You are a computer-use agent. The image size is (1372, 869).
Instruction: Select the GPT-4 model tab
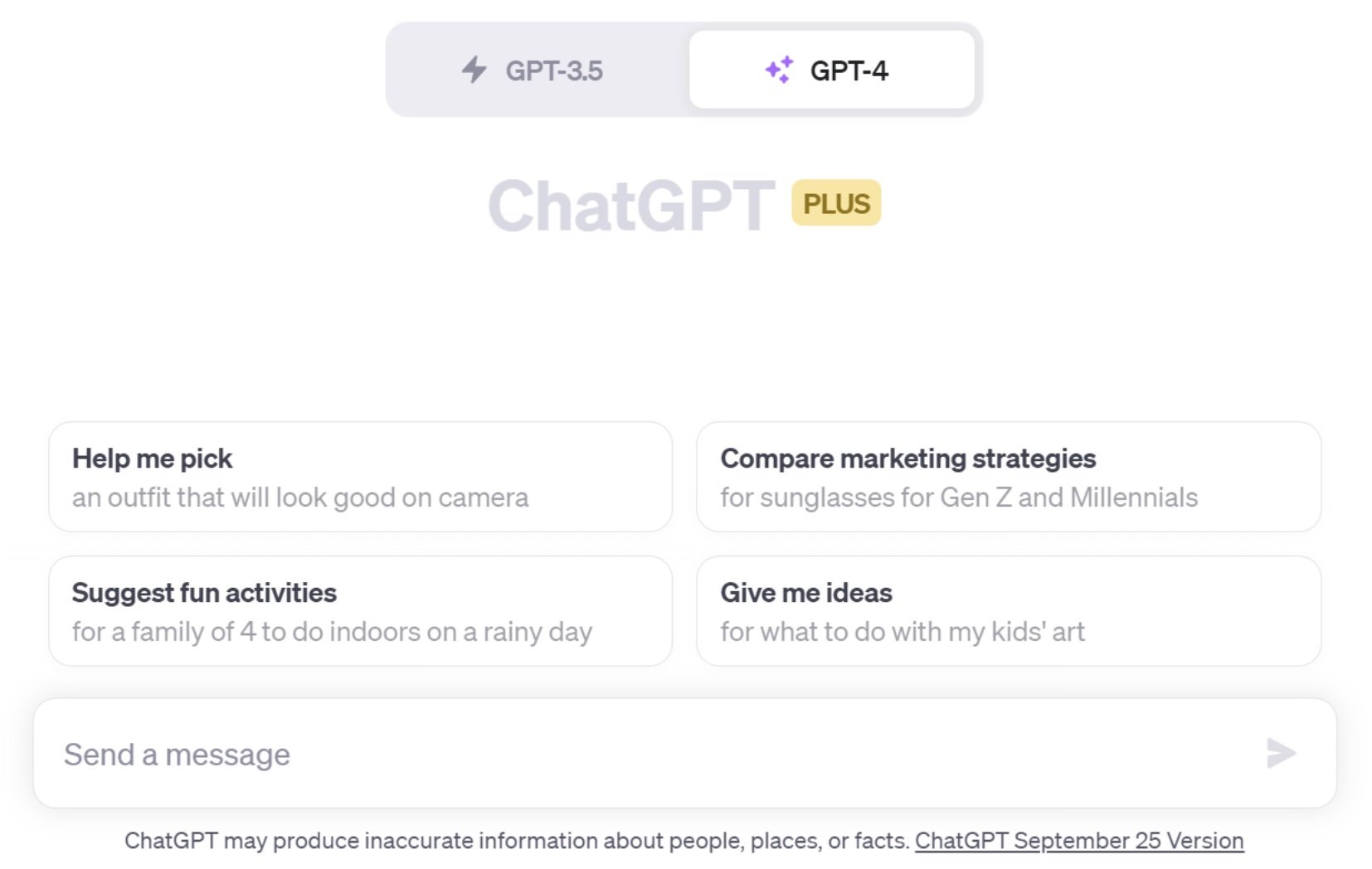(832, 70)
